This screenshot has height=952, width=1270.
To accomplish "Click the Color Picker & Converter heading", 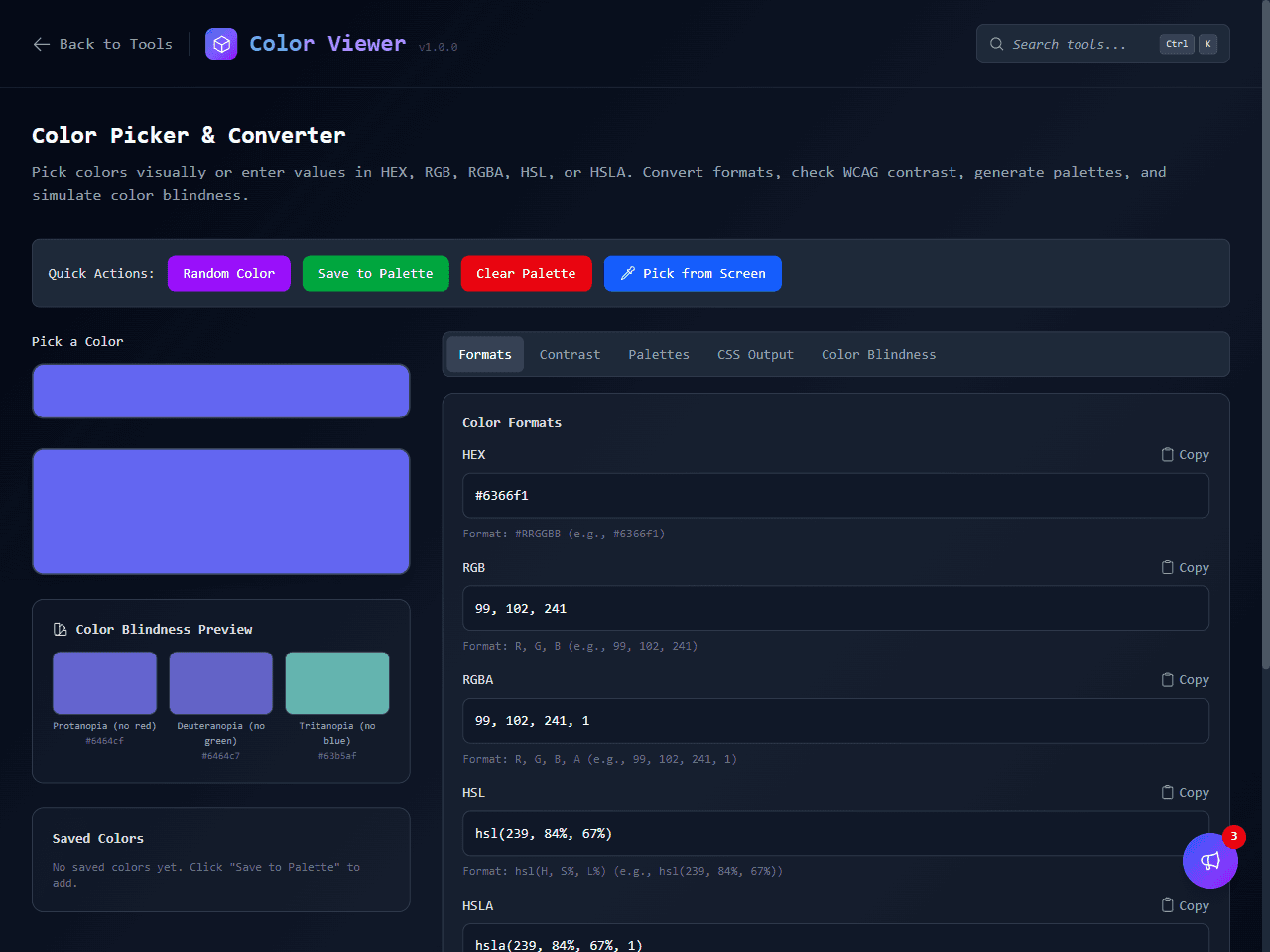I will (189, 135).
